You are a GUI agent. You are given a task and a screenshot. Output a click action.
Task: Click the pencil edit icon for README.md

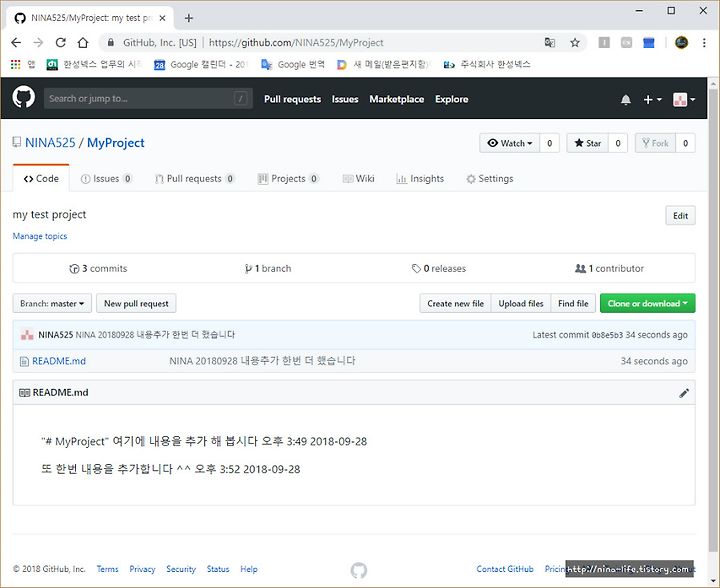684,393
